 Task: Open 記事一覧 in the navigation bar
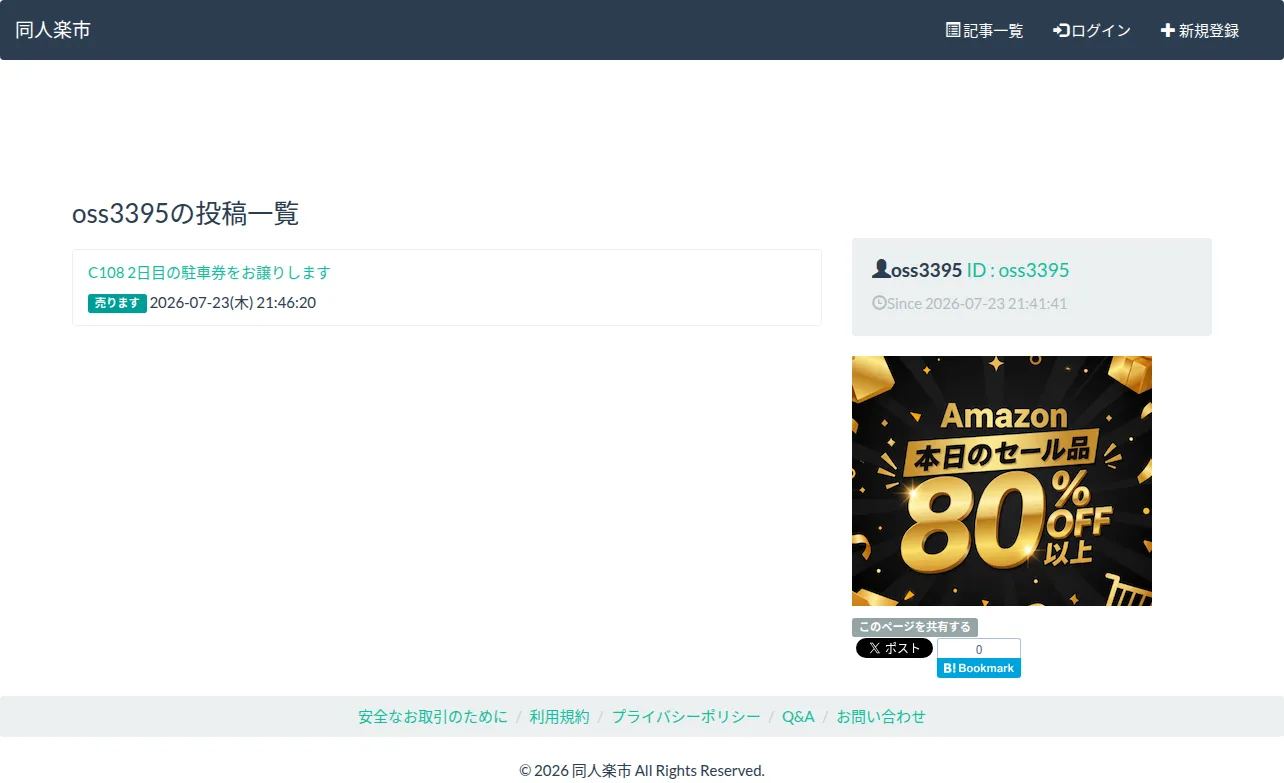pyautogui.click(x=985, y=30)
